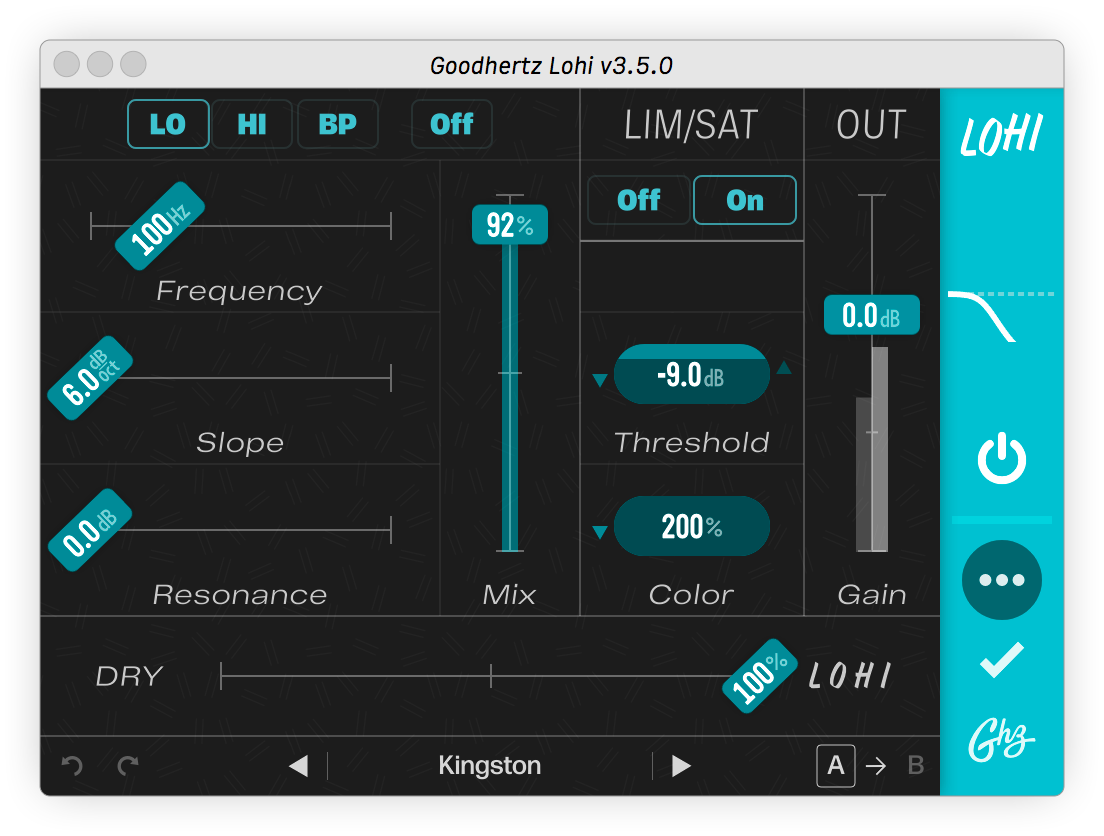Click the LIM/SAT section header
The image size is (1104, 836).
point(691,125)
